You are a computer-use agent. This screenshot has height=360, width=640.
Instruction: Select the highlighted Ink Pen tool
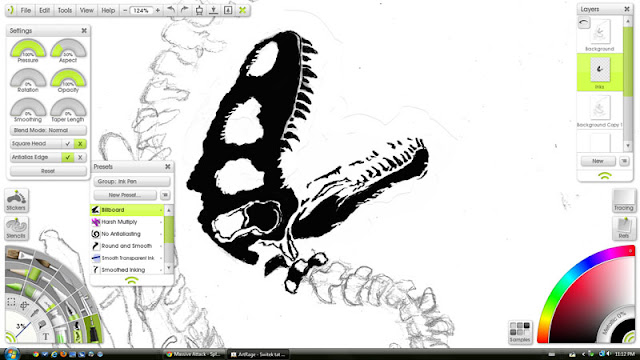point(93,329)
